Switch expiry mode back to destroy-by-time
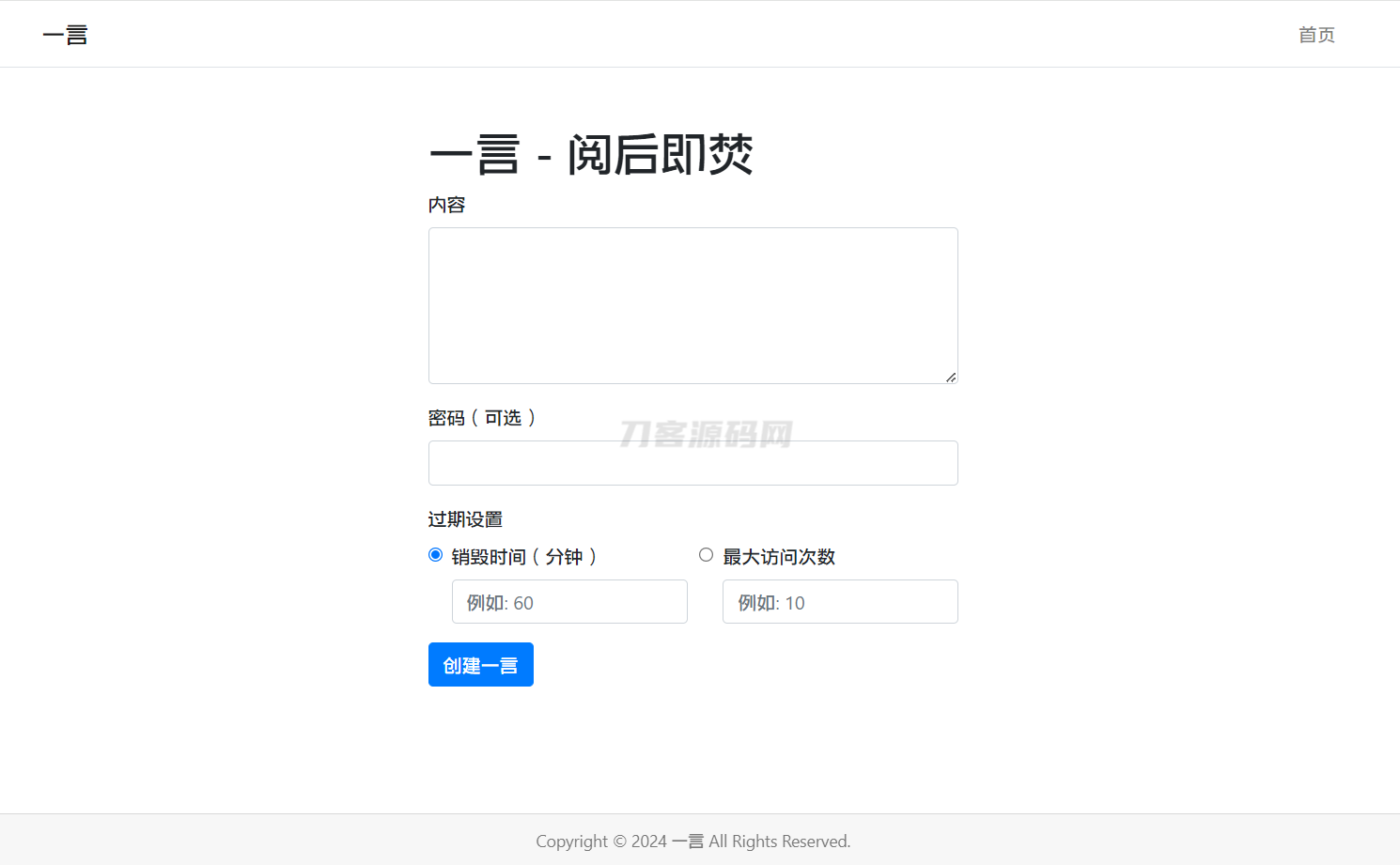Screen dimensions: 1400x865 tap(435, 554)
